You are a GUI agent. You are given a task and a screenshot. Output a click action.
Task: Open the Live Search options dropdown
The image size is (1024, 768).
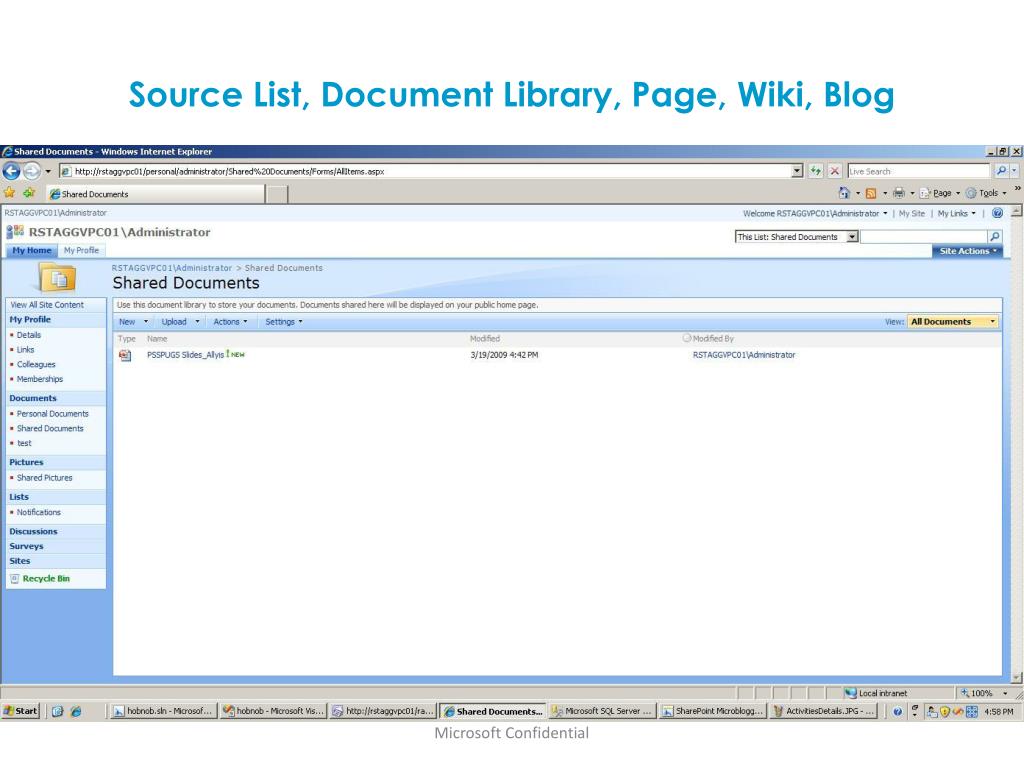1014,171
